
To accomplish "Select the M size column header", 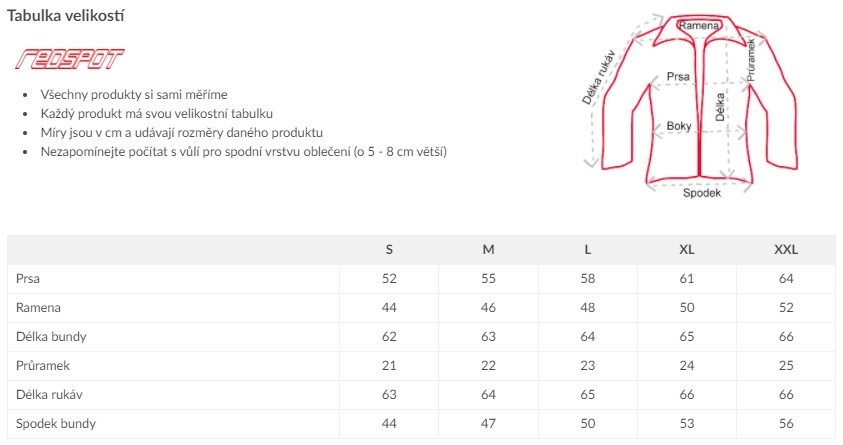I will [x=488, y=249].
